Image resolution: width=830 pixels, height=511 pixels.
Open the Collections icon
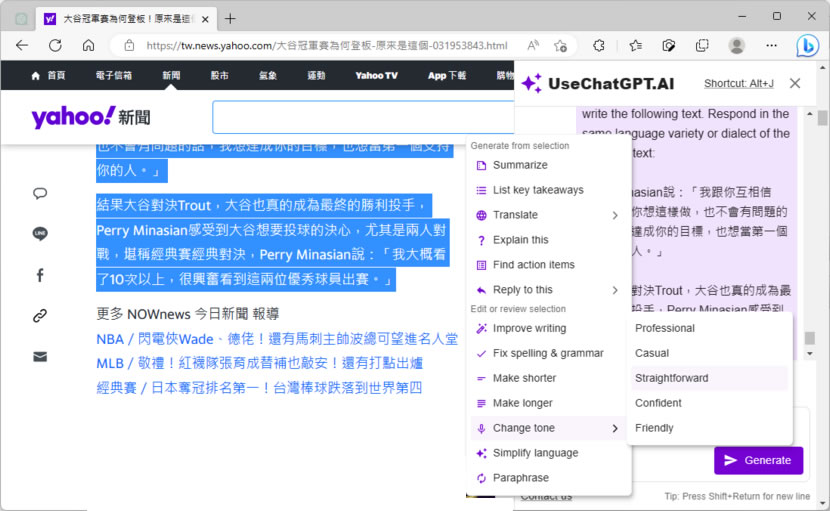(x=702, y=46)
